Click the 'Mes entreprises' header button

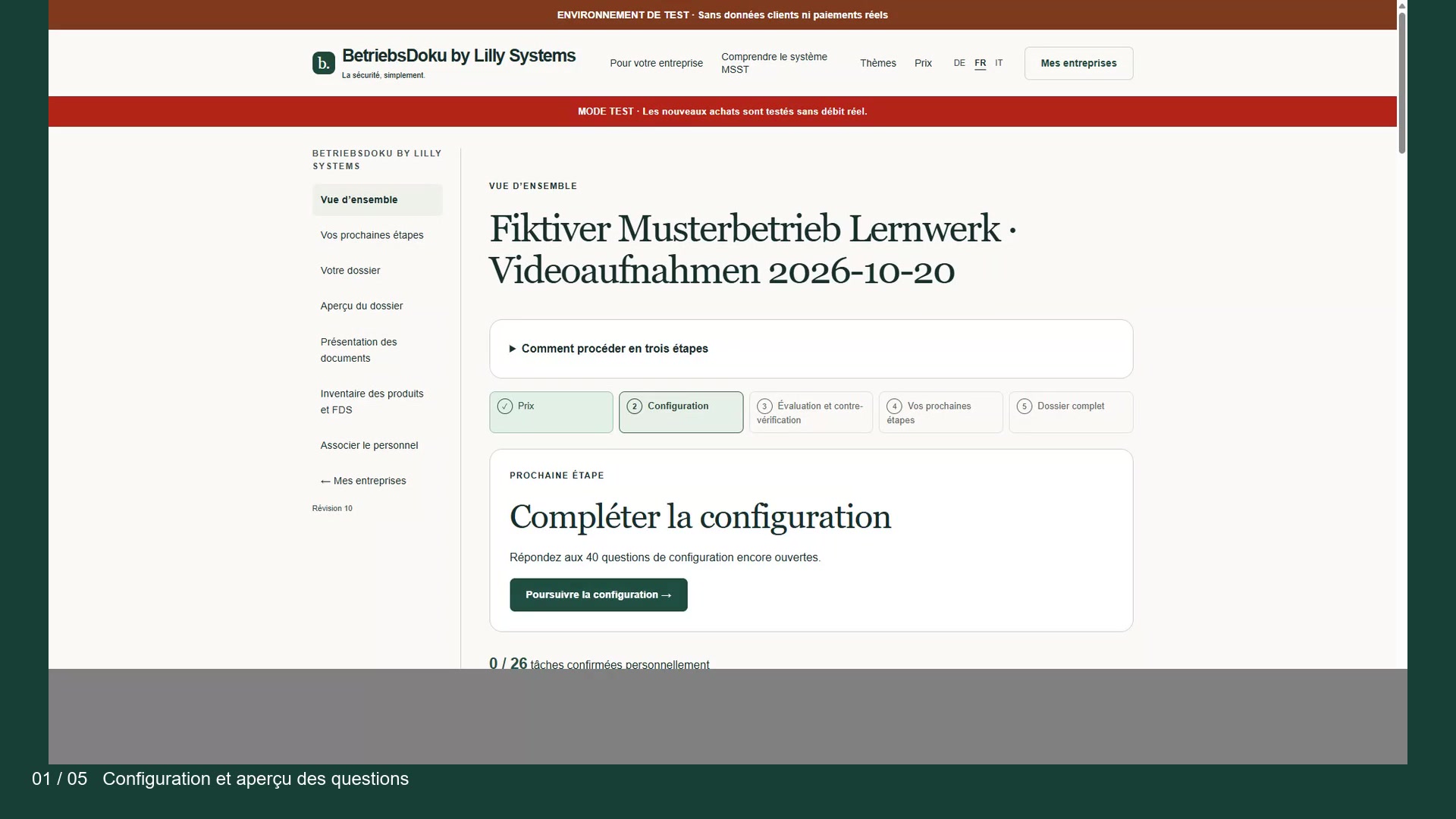[x=1078, y=63]
